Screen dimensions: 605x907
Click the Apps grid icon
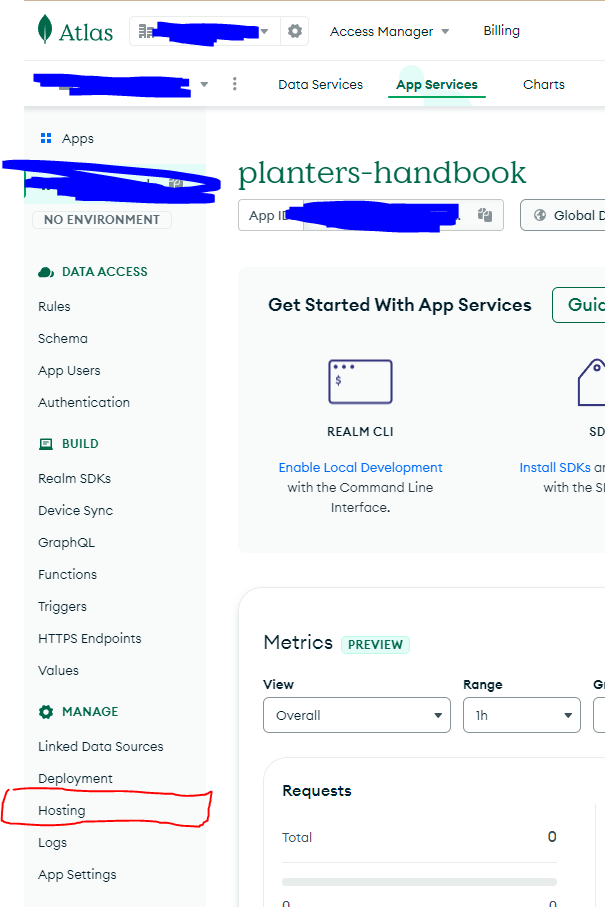click(x=45, y=139)
